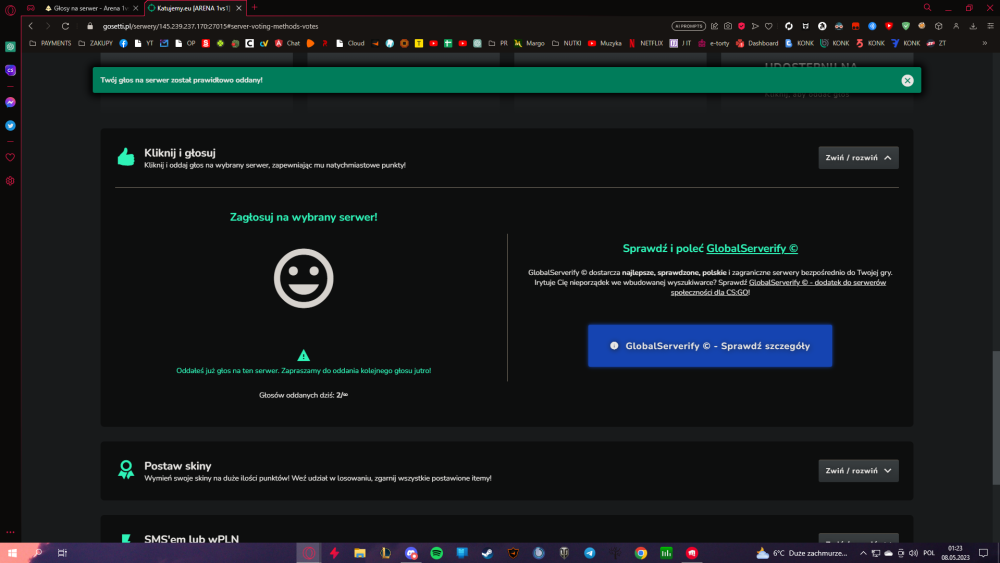Open Telegram from the taskbar

click(x=590, y=553)
